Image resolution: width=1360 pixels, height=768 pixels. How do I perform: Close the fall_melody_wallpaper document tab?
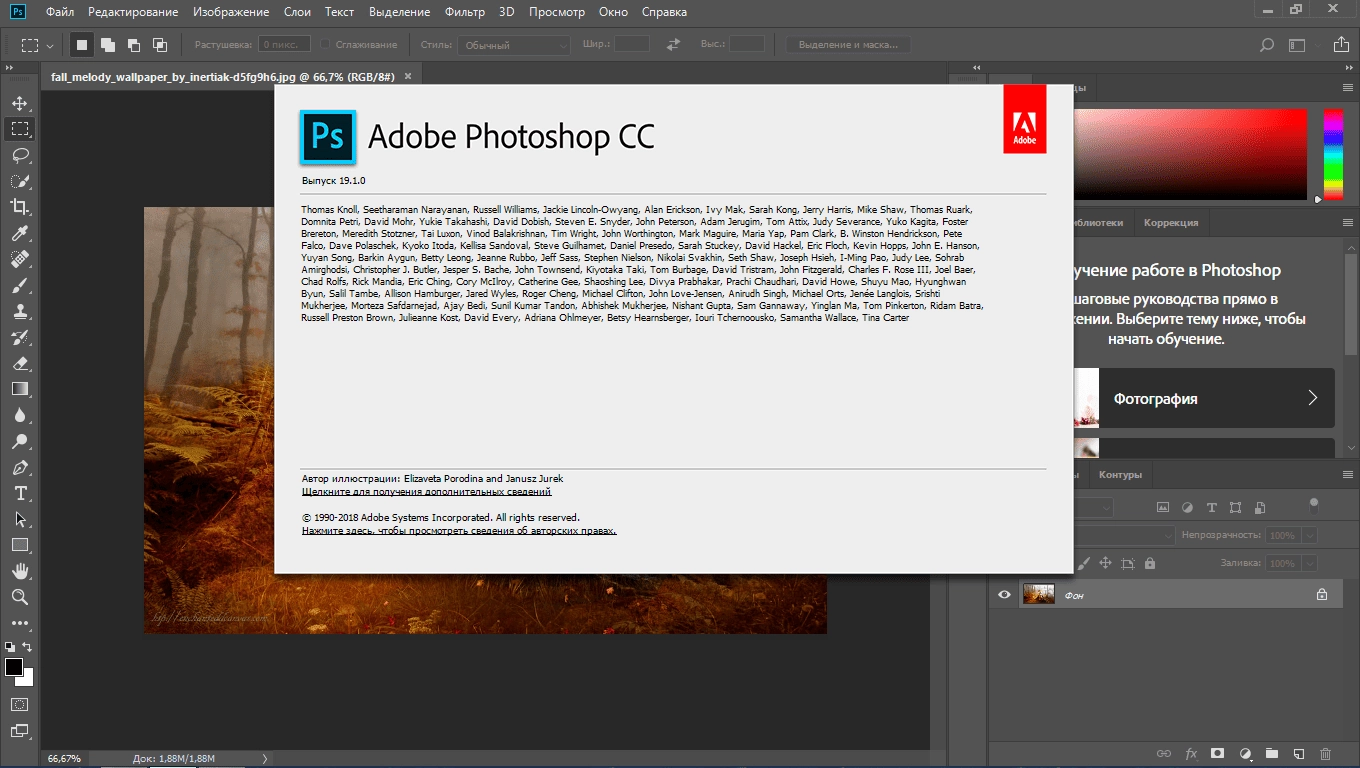[x=406, y=76]
